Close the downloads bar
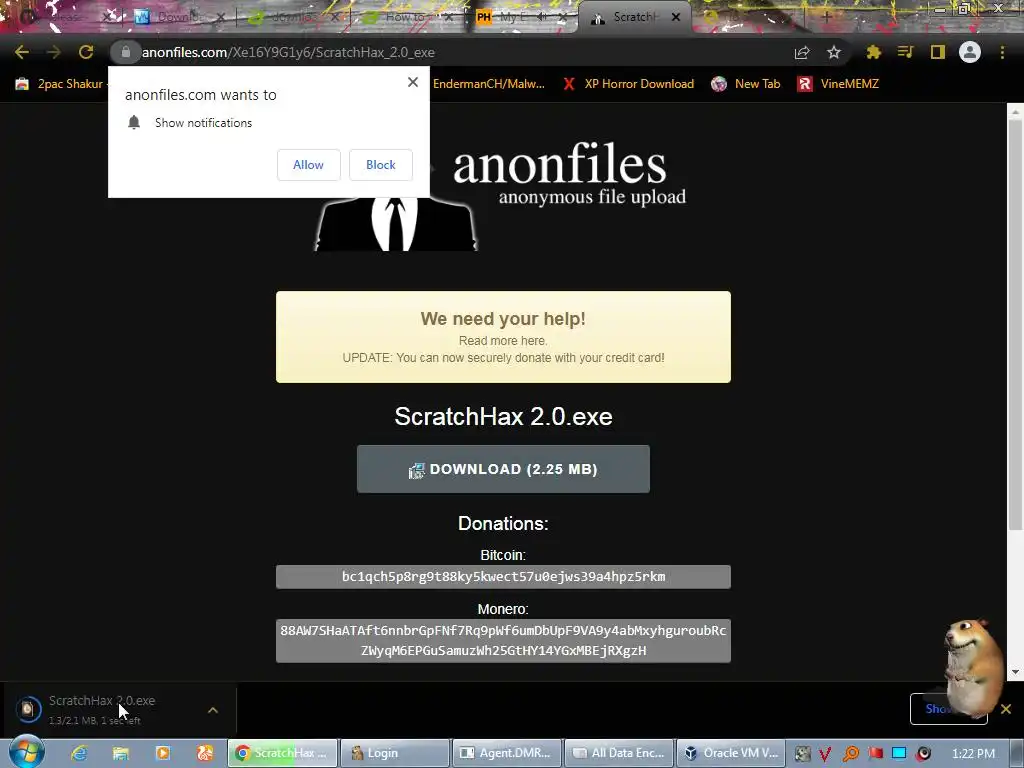Image resolution: width=1024 pixels, height=768 pixels. 1006,709
